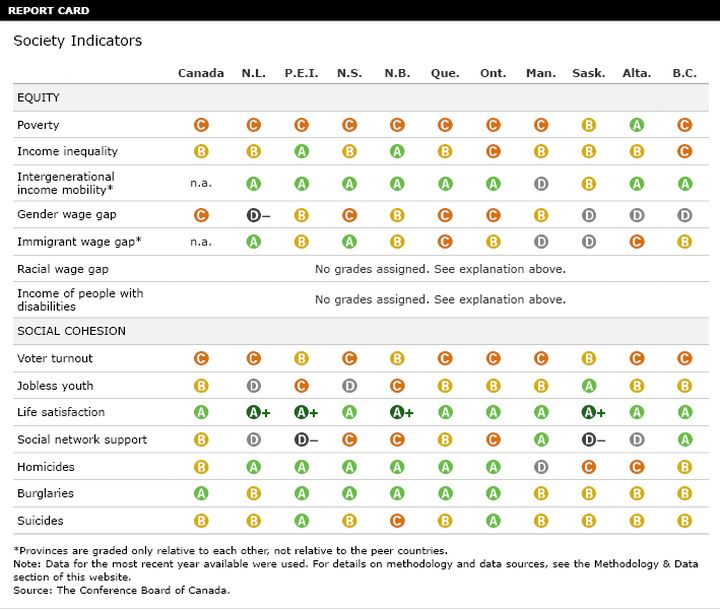Click the Voter turnout row label
The image size is (720, 611).
pyautogui.click(x=55, y=359)
